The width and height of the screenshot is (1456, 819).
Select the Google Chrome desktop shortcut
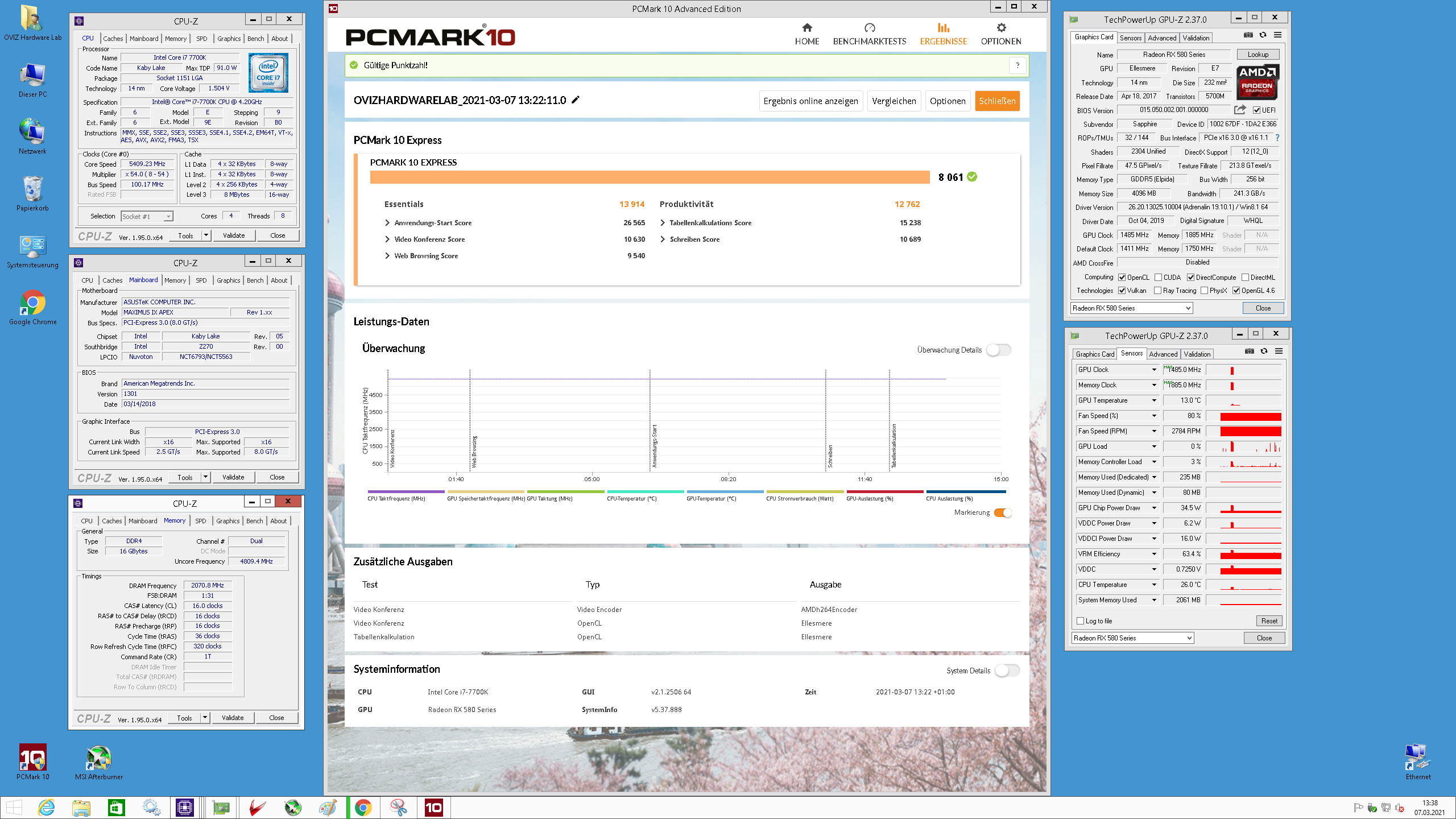click(x=32, y=307)
